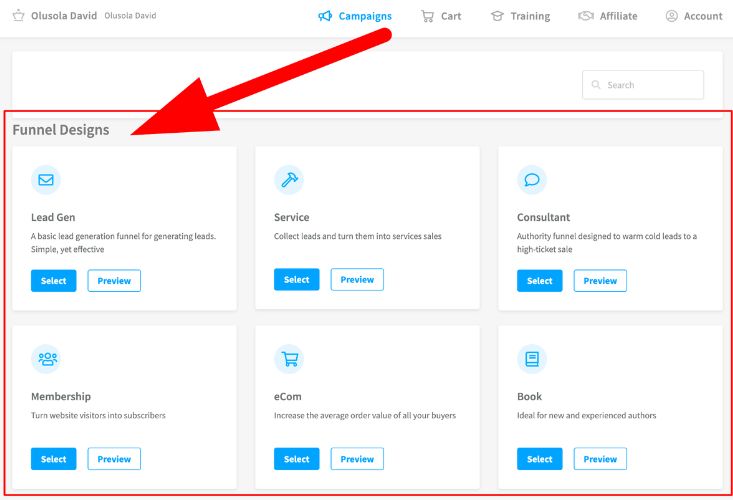The height and width of the screenshot is (500, 733).
Task: Preview the Membership funnel
Action: [x=114, y=459]
